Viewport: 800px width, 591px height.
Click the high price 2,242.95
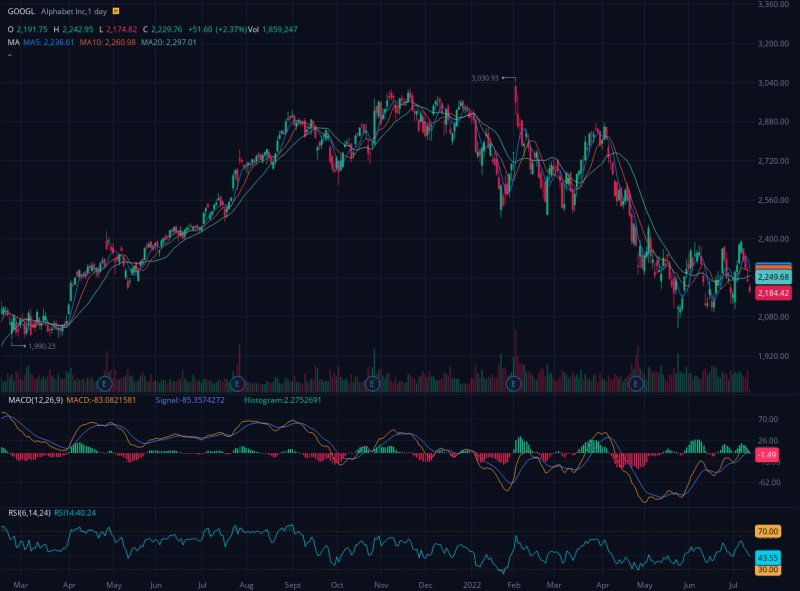point(78,30)
